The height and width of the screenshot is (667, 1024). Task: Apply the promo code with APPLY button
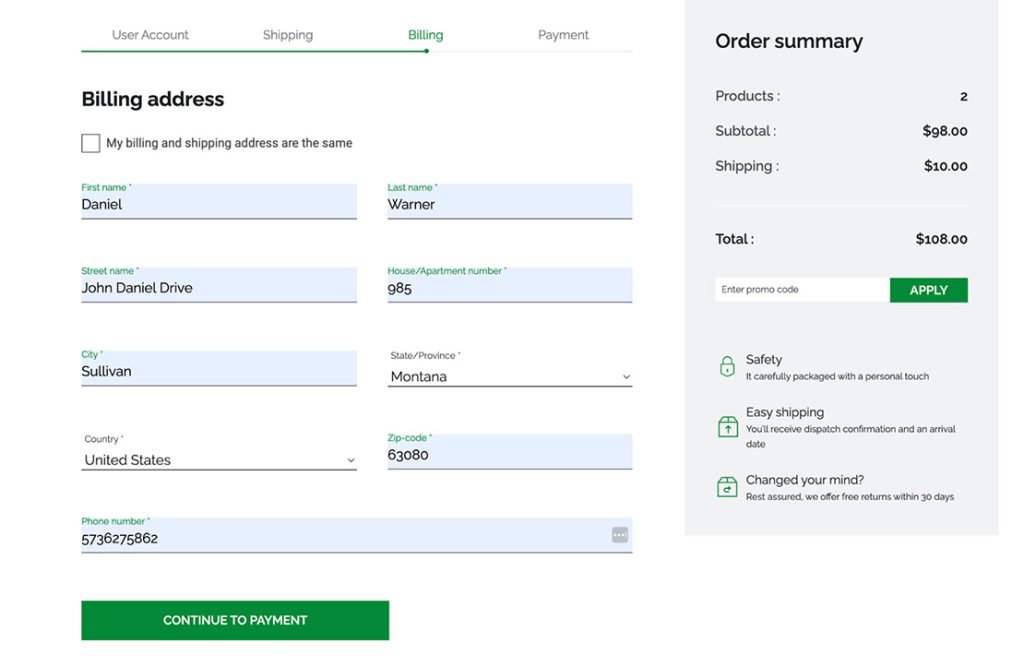tap(928, 290)
